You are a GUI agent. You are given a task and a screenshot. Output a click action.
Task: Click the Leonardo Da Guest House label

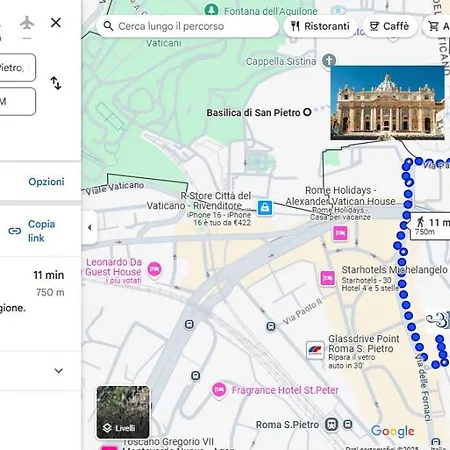pyautogui.click(x=114, y=267)
